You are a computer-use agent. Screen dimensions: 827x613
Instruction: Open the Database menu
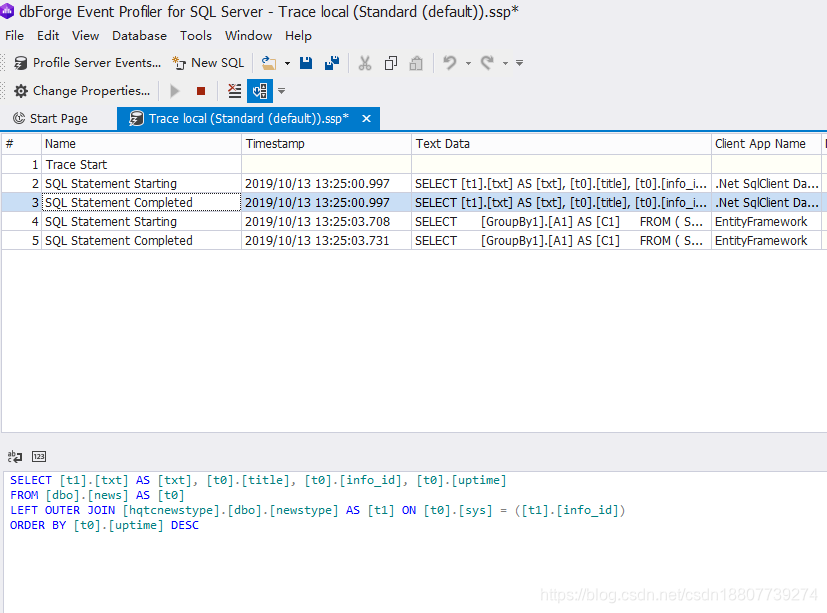[x=139, y=36]
